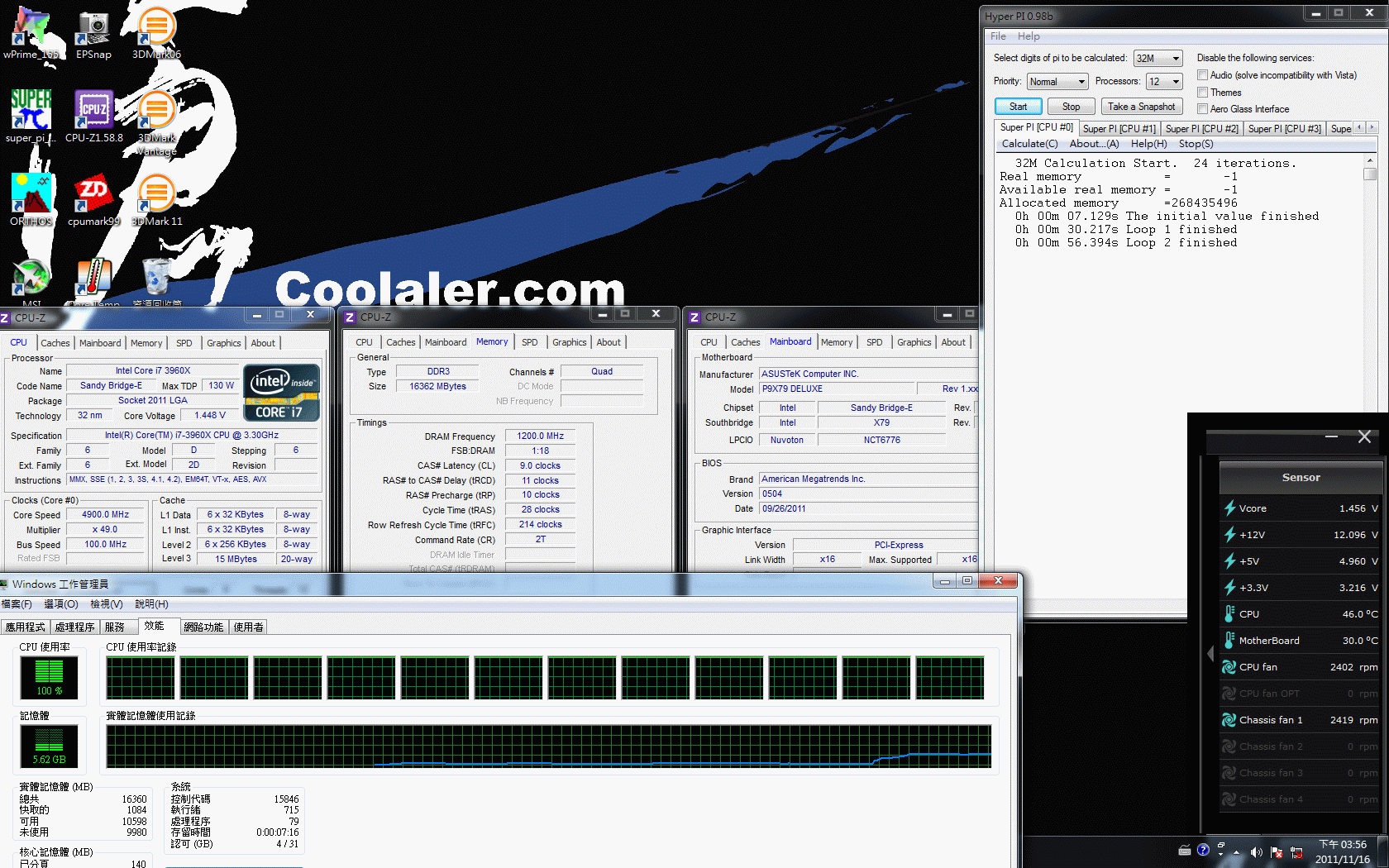Image resolution: width=1389 pixels, height=868 pixels.
Task: Launch the 3DMark 11 shortcut
Action: 156,199
